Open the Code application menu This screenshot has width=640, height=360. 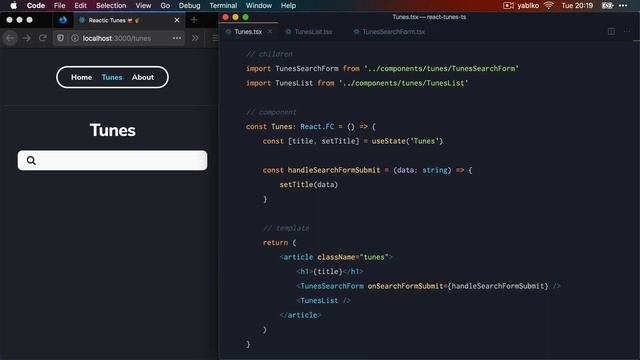coord(36,5)
